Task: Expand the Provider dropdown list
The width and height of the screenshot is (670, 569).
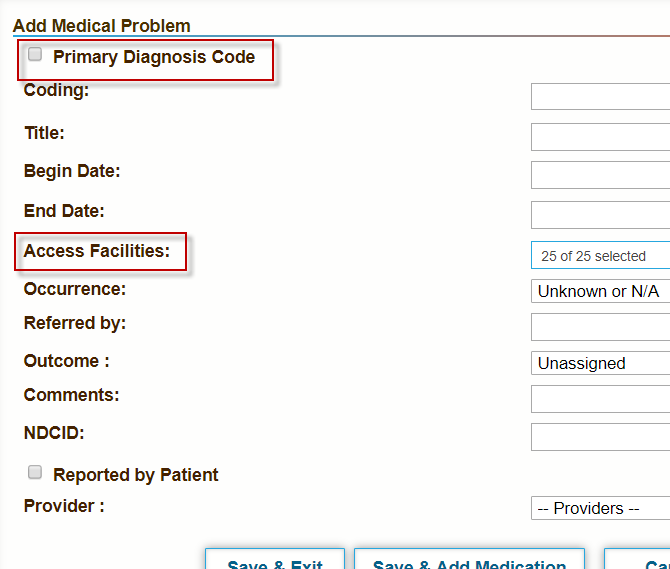Action: (600, 508)
